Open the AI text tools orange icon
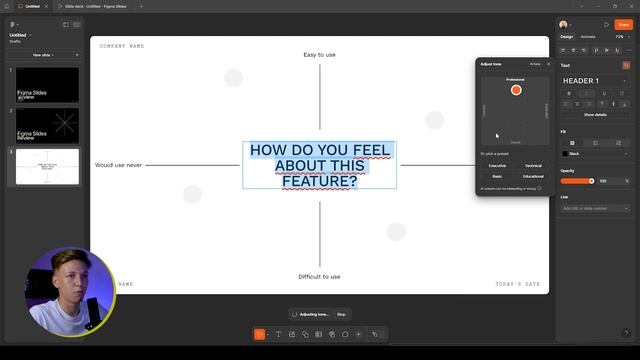Image resolution: width=640 pixels, height=360 pixels. [626, 65]
